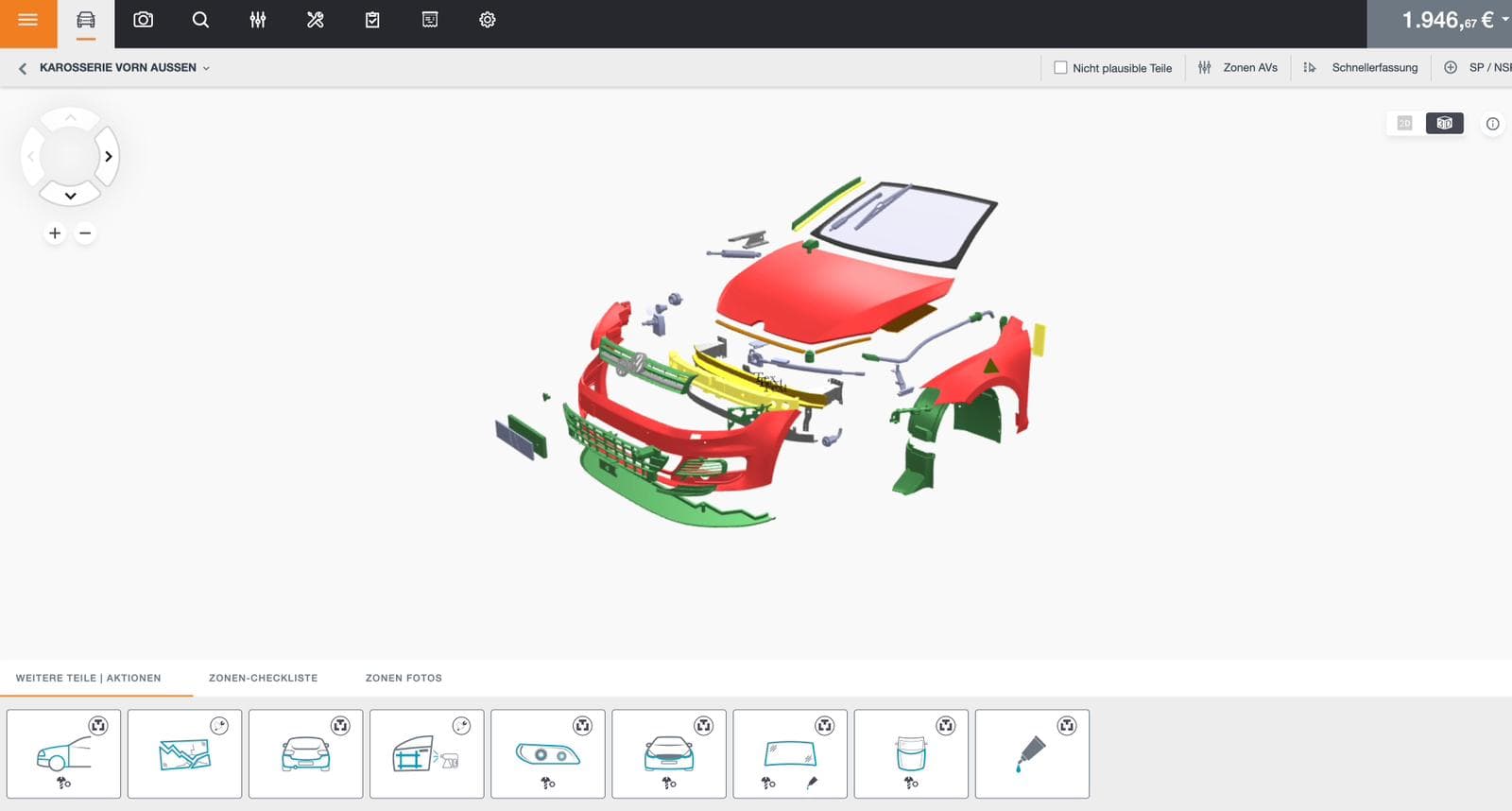
Task: Open the repair tools wrench icon
Action: tap(316, 20)
